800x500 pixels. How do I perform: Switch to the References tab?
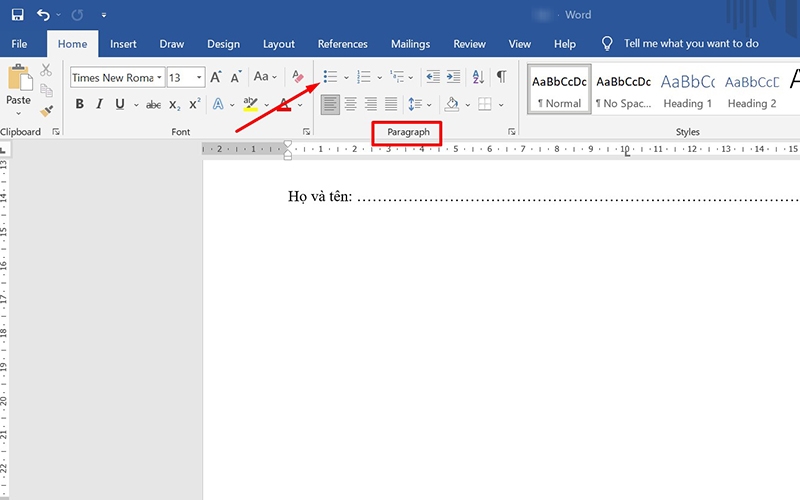342,44
